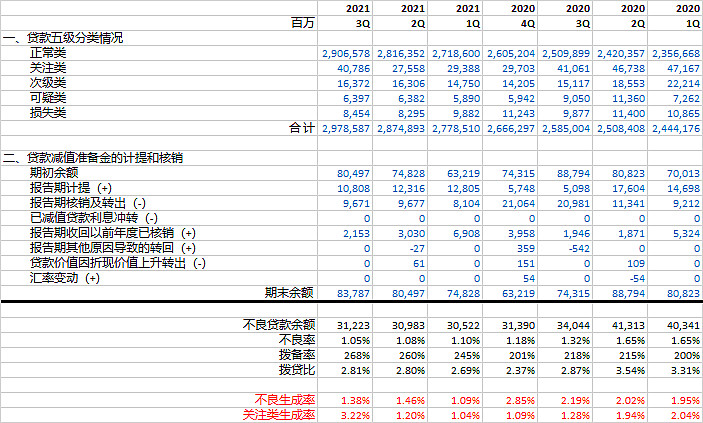Viewport: 703px width, 423px height.
Task: Click section header 二、贷款减值准备金的计提和核销
Action: pyautogui.click(x=93, y=158)
